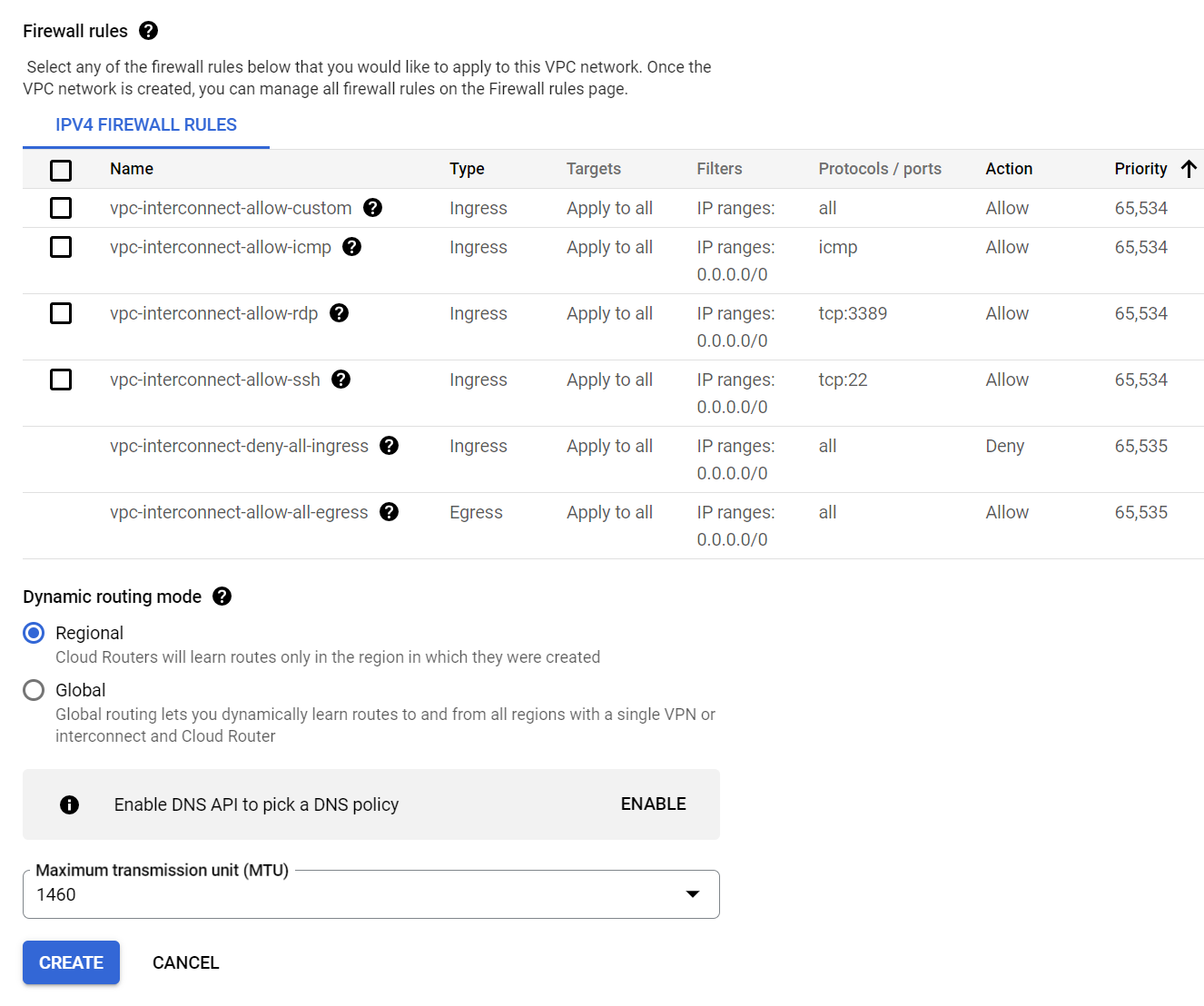This screenshot has width=1204, height=1006.
Task: Enable the vpc-interconnect-allow-ssh rule
Action: [60, 380]
